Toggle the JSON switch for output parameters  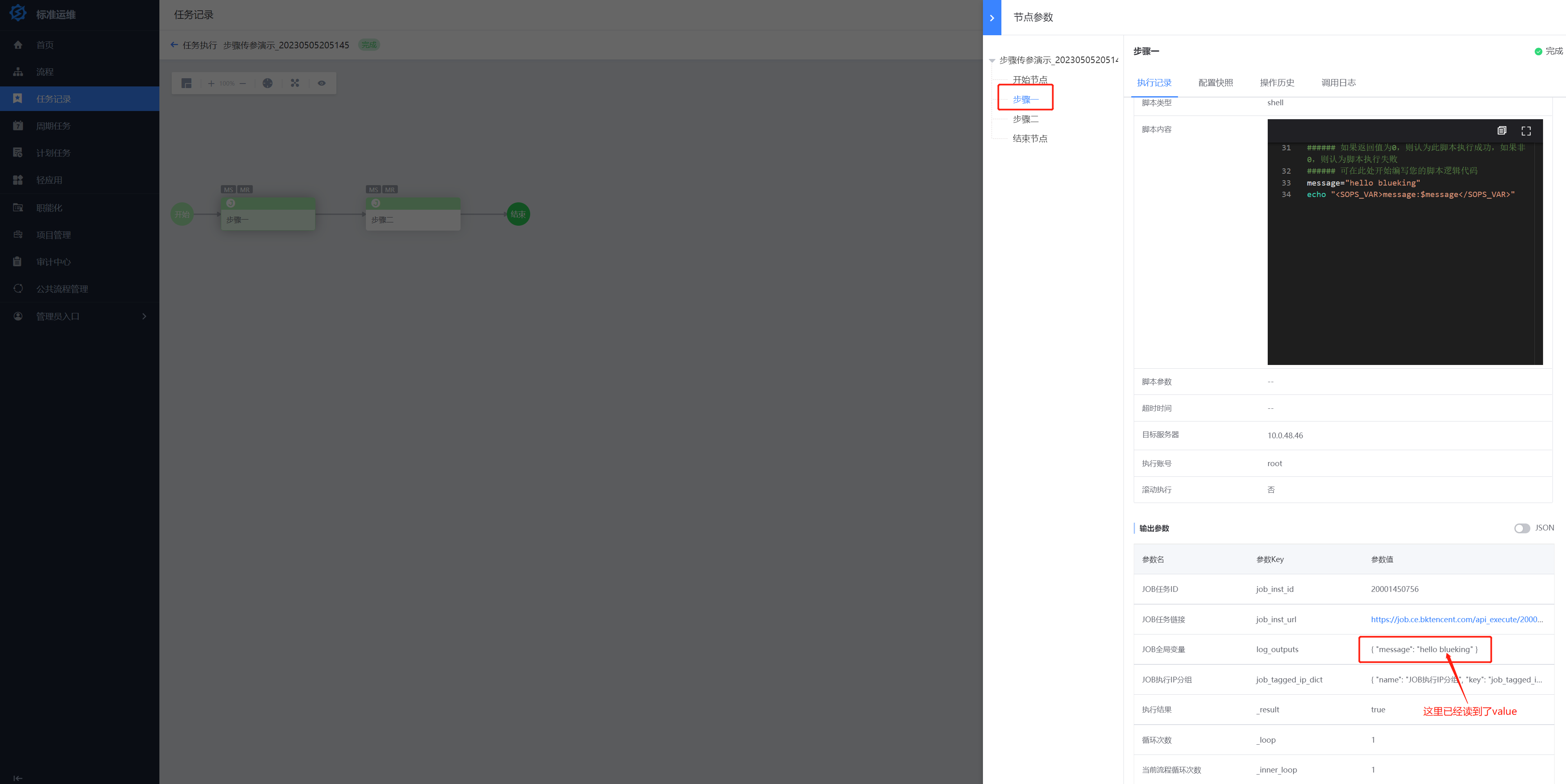(1522, 528)
